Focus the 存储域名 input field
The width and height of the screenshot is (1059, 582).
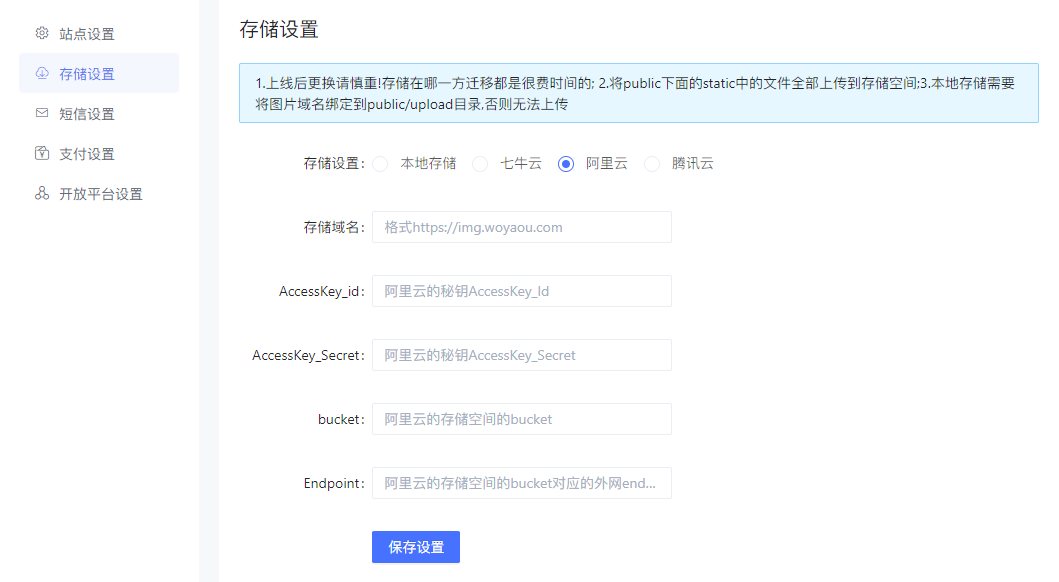coord(521,227)
